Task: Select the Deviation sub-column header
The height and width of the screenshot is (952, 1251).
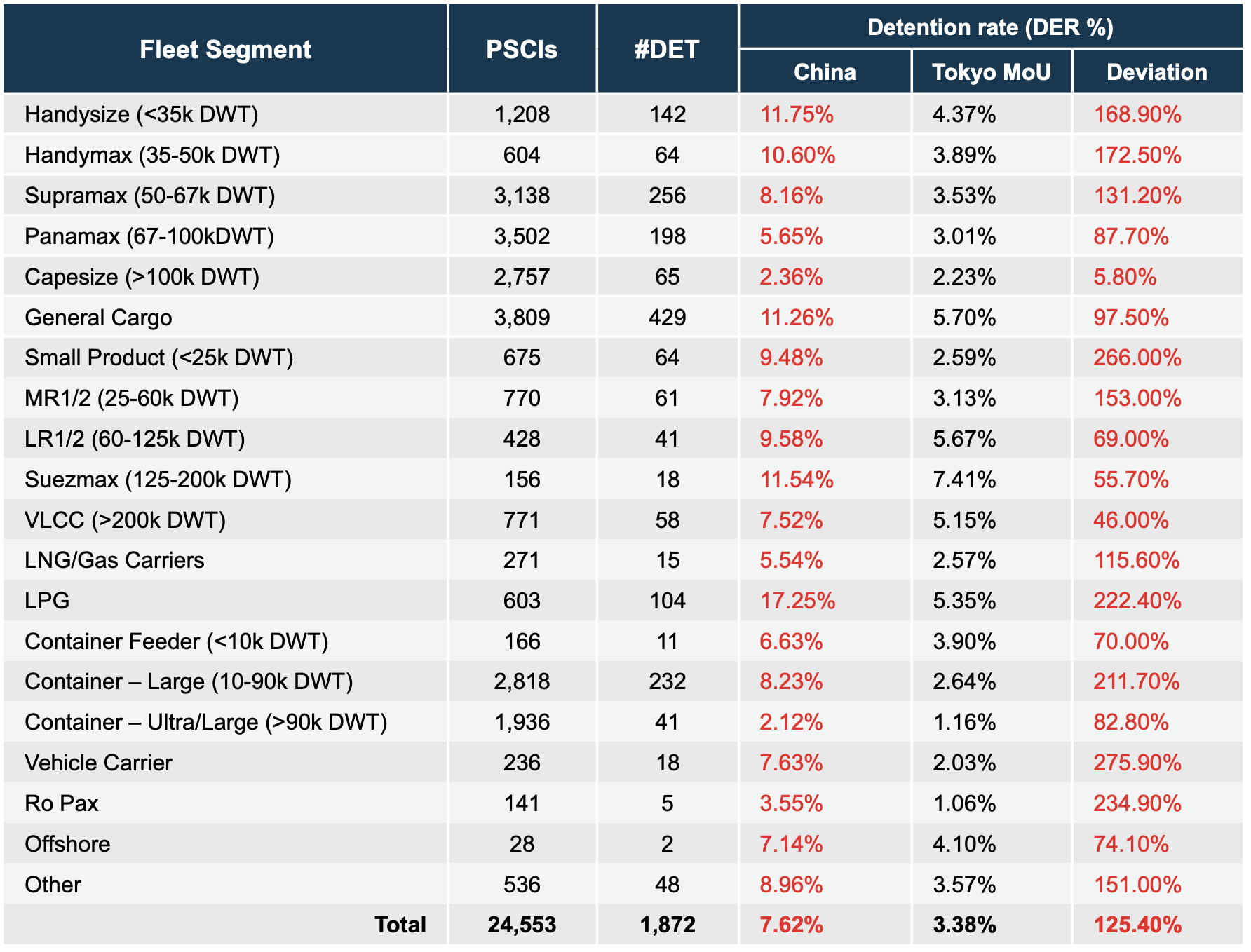Action: pos(1156,72)
